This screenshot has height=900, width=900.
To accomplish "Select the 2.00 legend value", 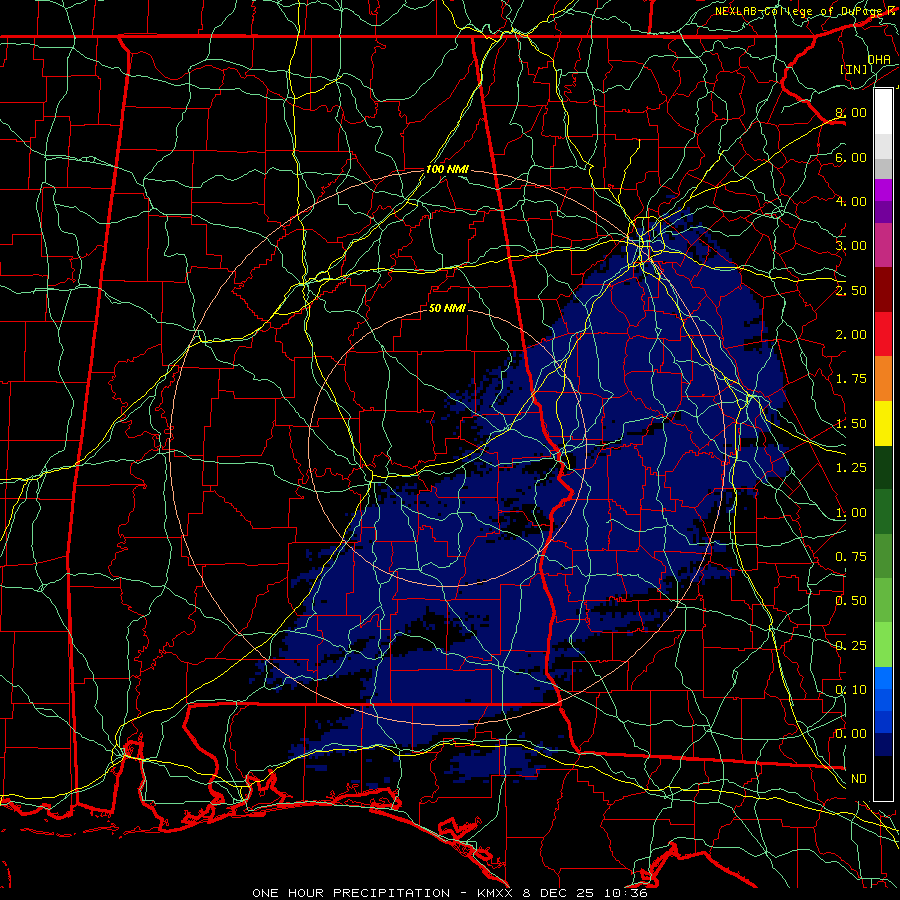I will (x=851, y=335).
